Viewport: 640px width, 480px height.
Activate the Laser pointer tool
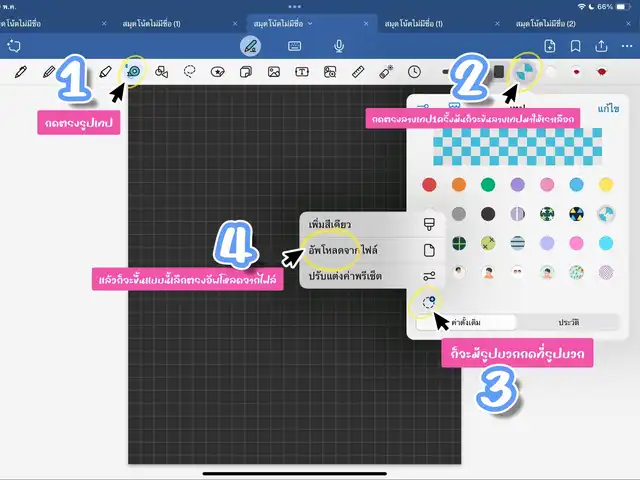(x=385, y=72)
